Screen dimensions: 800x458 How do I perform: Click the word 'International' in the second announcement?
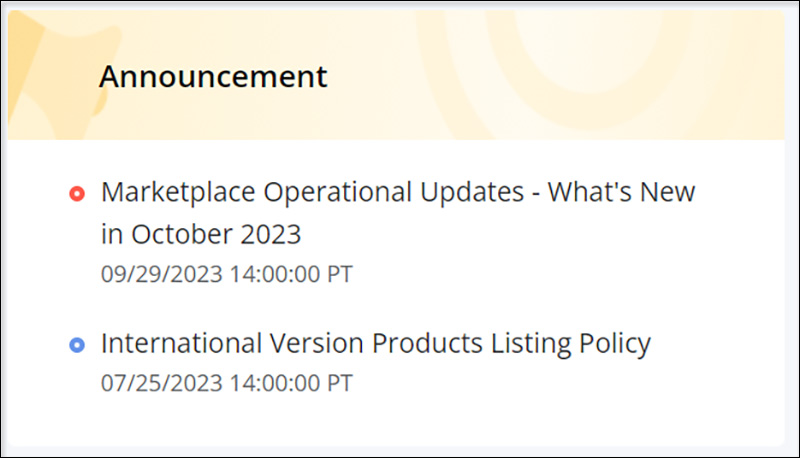click(181, 343)
